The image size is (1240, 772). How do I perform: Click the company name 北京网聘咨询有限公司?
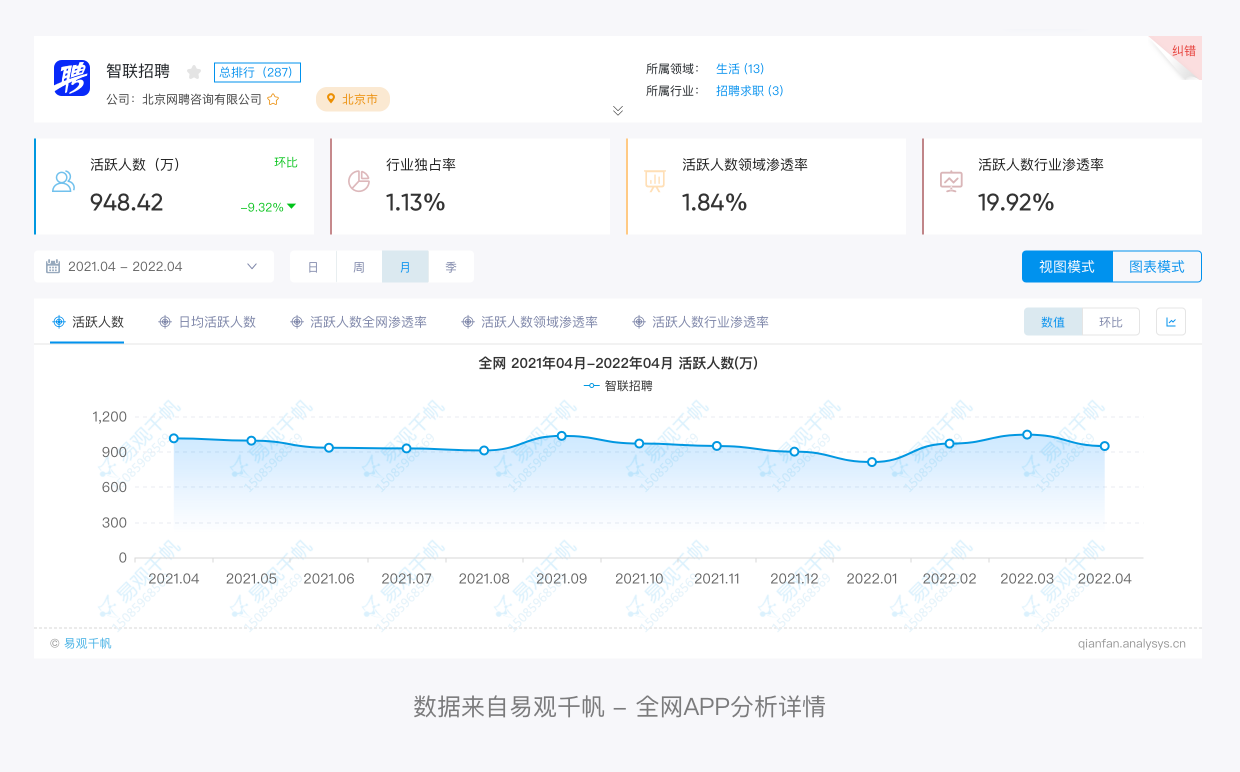click(202, 100)
